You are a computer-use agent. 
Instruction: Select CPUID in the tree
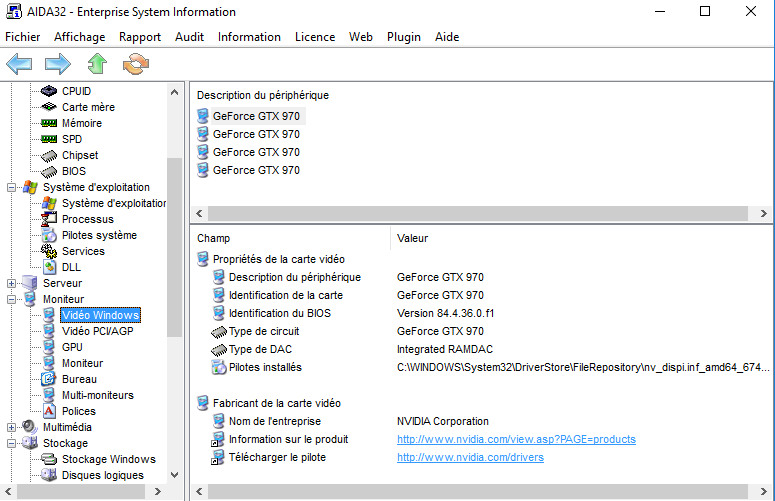point(76,91)
